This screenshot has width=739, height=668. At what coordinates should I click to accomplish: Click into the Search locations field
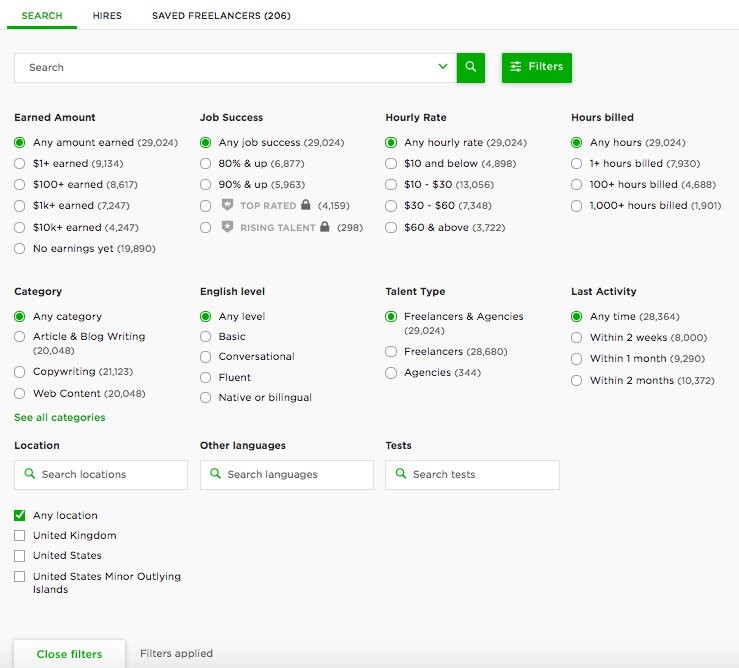pyautogui.click(x=101, y=475)
